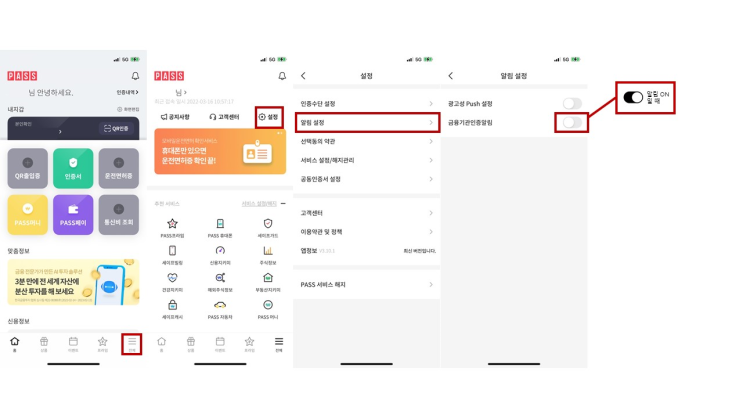The height and width of the screenshot is (418, 743).
Task: Go back from the 알림 설정 screen
Action: click(451, 76)
